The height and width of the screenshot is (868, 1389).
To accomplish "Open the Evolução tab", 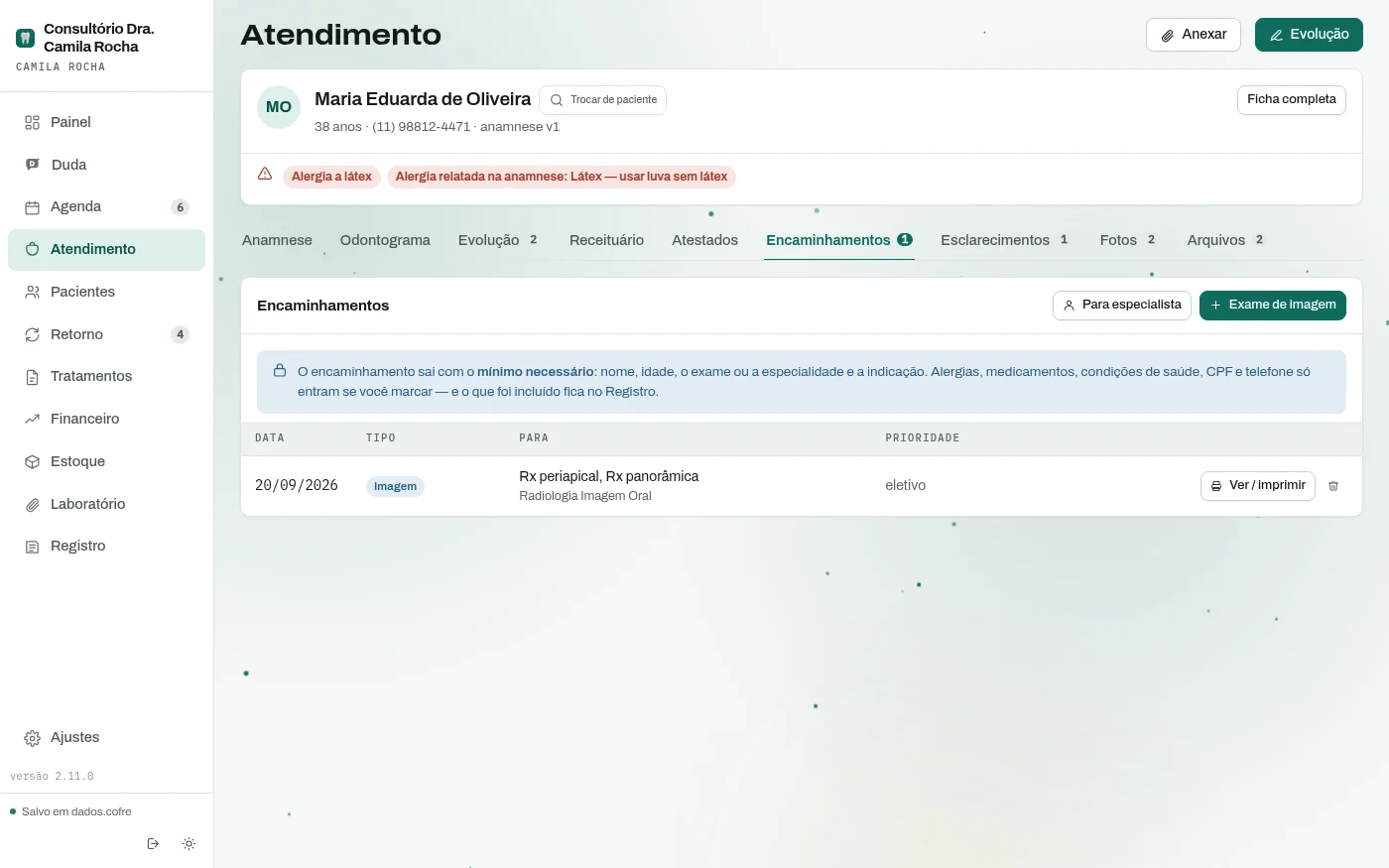I will pos(498,240).
